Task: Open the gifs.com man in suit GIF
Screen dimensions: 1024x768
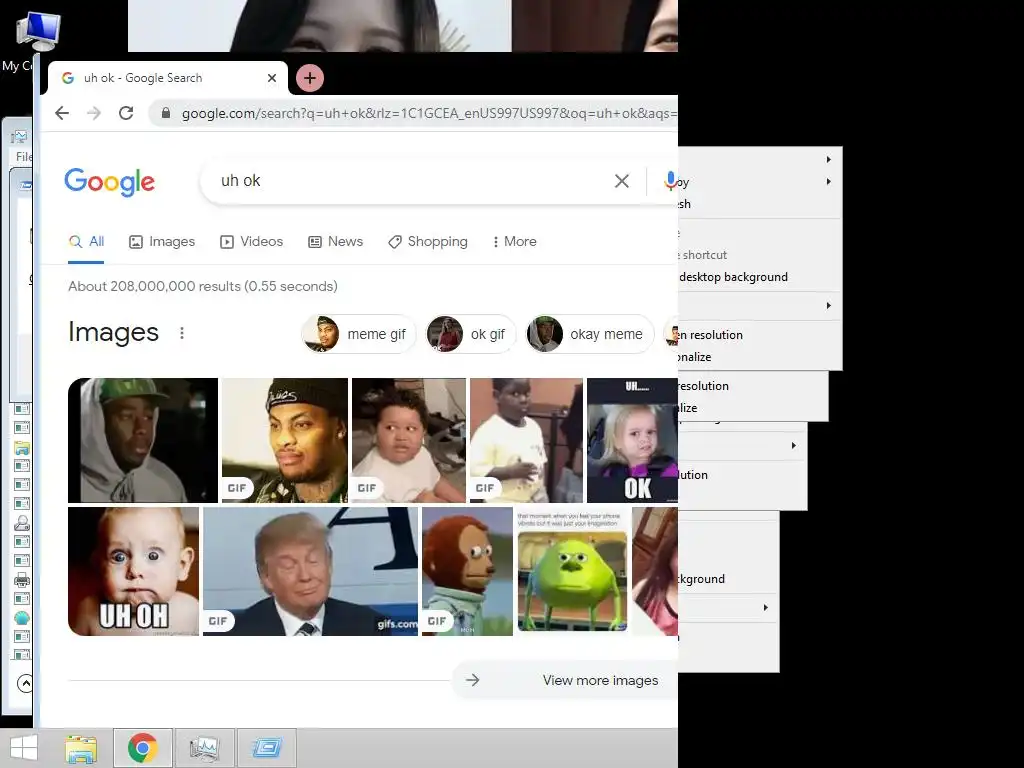Action: coord(310,571)
